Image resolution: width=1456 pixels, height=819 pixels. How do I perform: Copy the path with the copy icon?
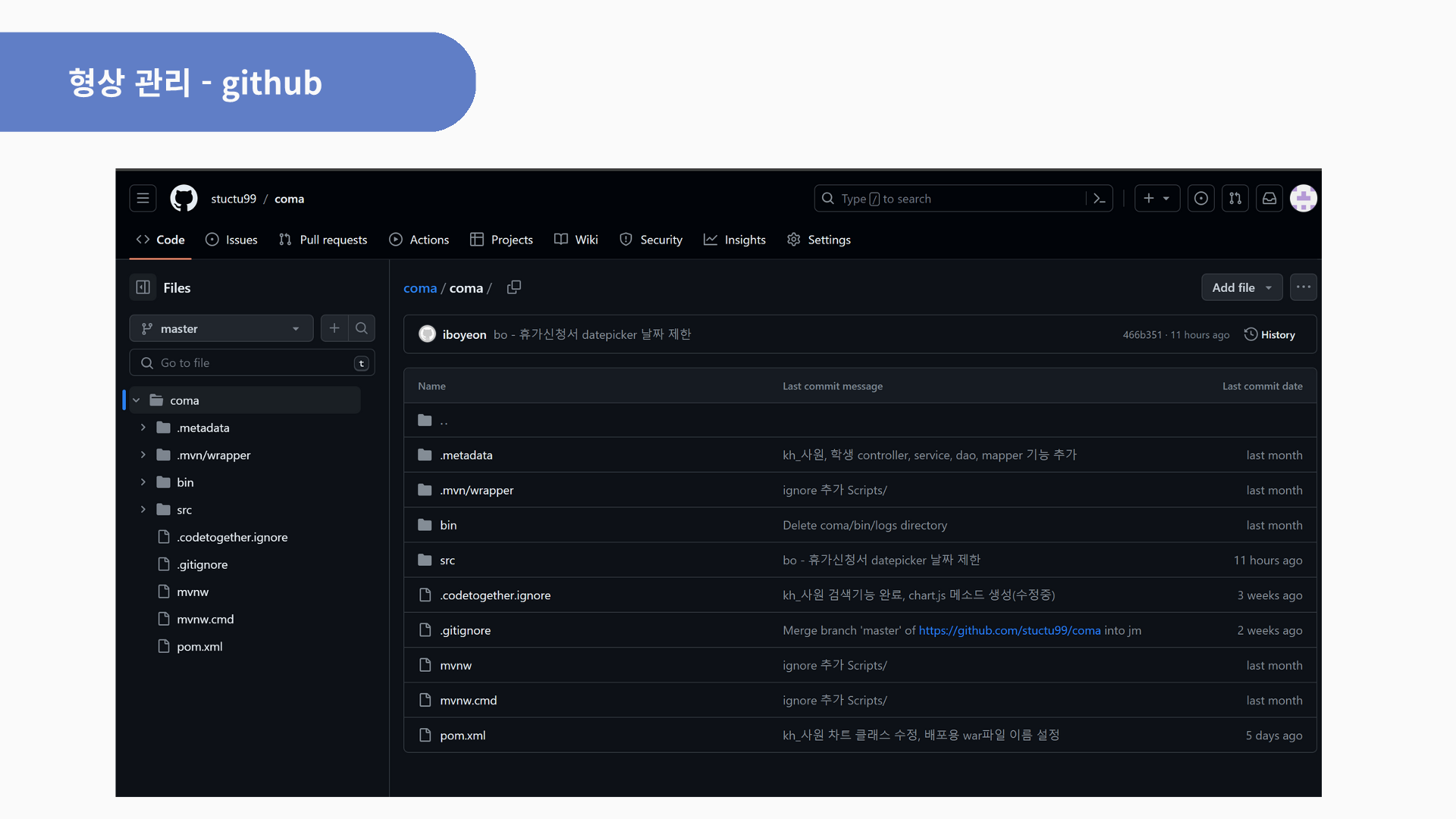click(513, 287)
